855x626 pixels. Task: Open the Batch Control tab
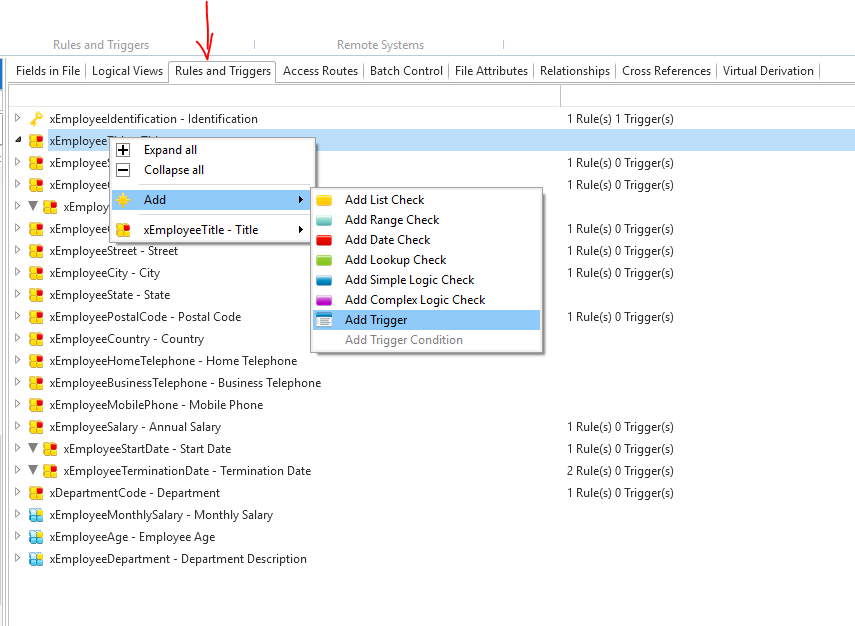[x=406, y=71]
